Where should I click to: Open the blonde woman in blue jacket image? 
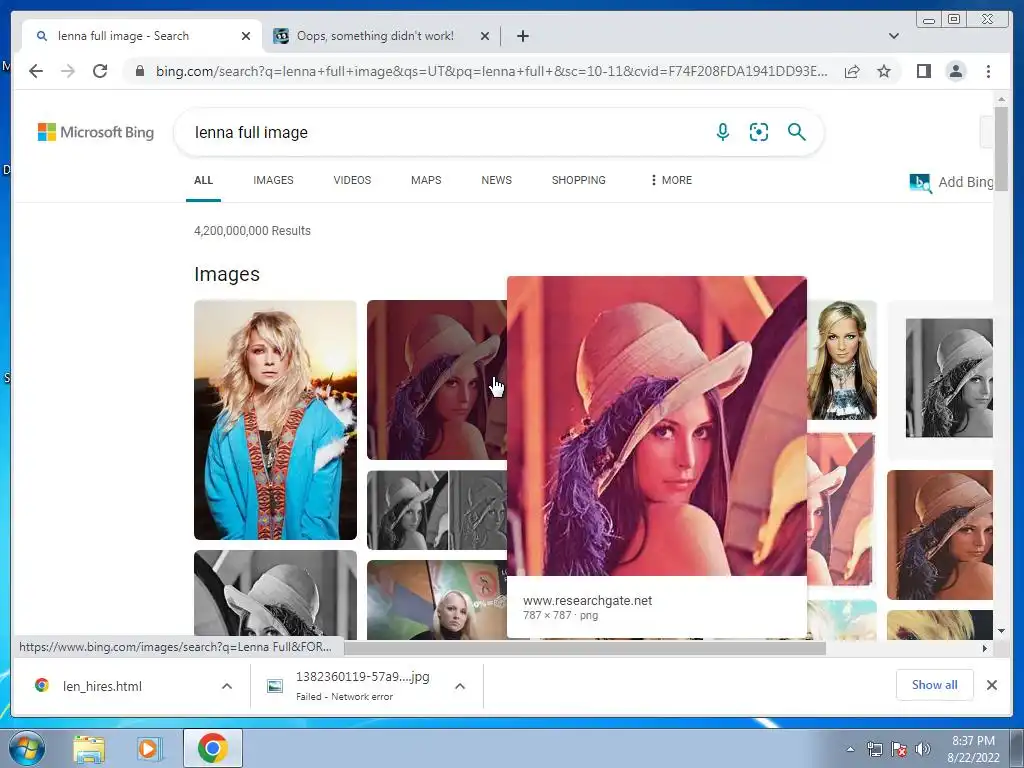[275, 420]
